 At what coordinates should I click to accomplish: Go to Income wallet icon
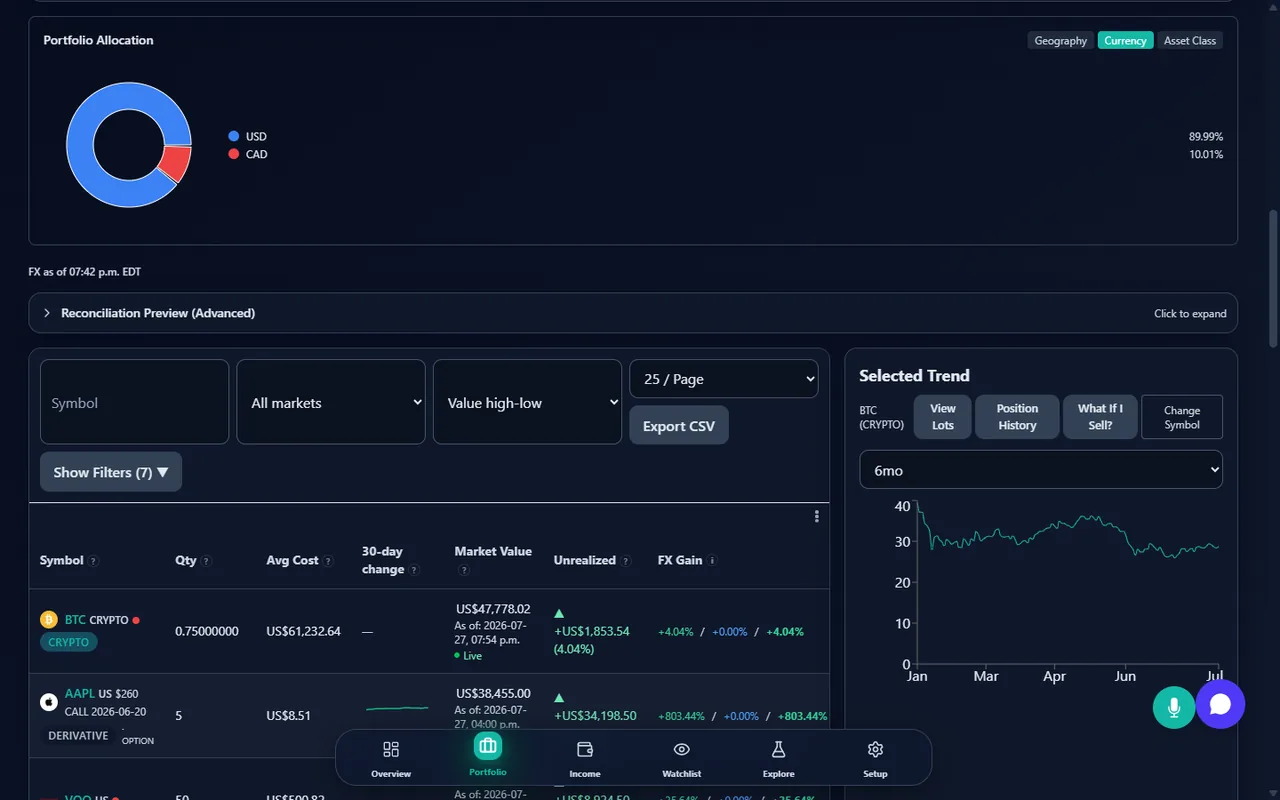(585, 749)
